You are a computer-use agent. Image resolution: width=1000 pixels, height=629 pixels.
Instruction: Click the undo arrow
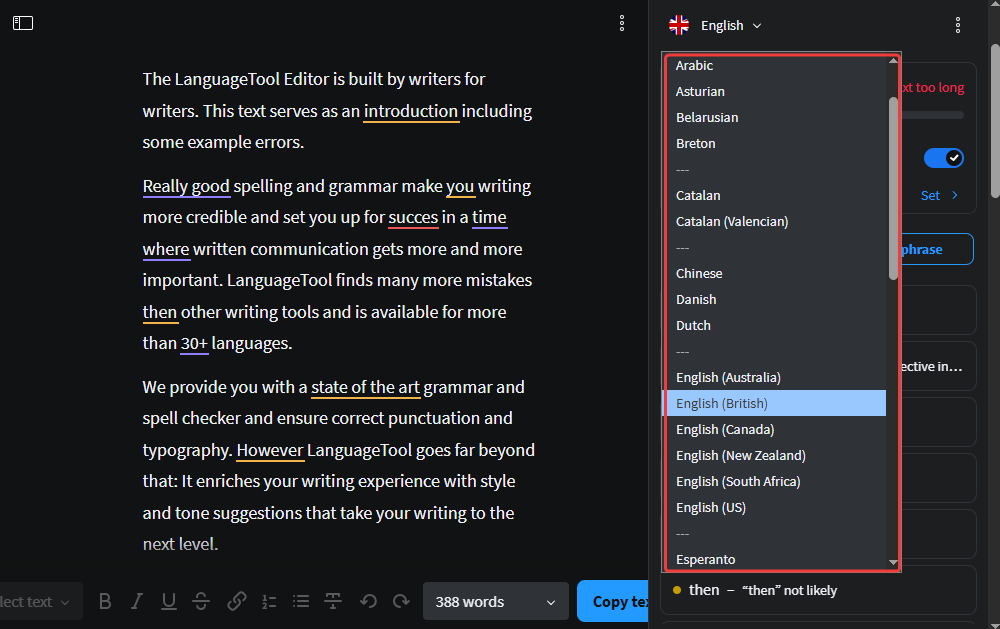coord(368,601)
